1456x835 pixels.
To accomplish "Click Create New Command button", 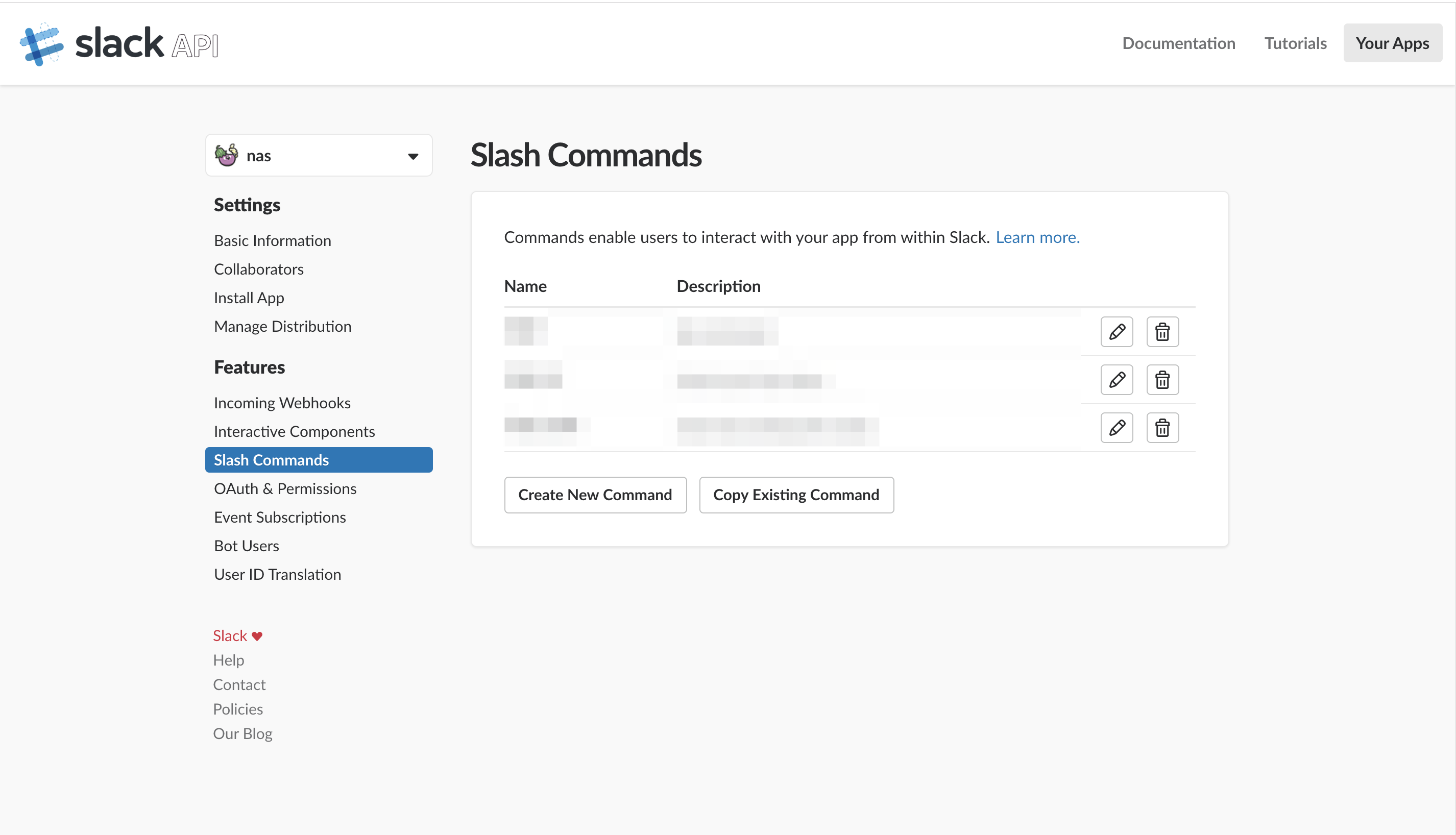I will click(595, 495).
